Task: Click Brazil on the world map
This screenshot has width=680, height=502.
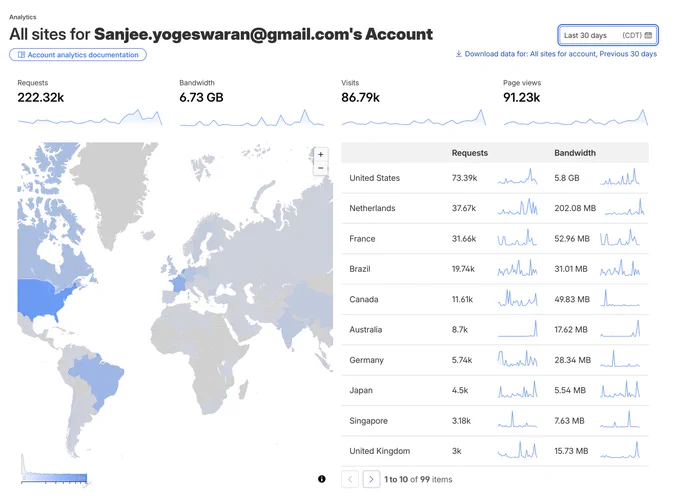Action: point(99,379)
